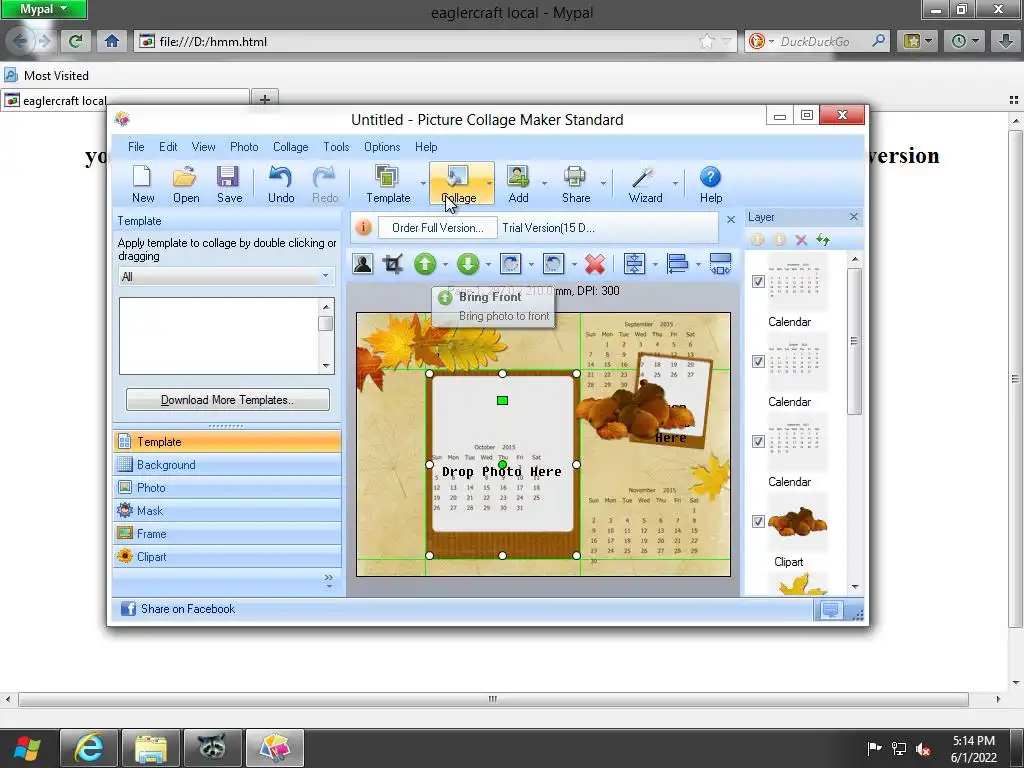Screen dimensions: 1024x768
Task: Expand the Template button dropdown arrow
Action: tap(423, 184)
